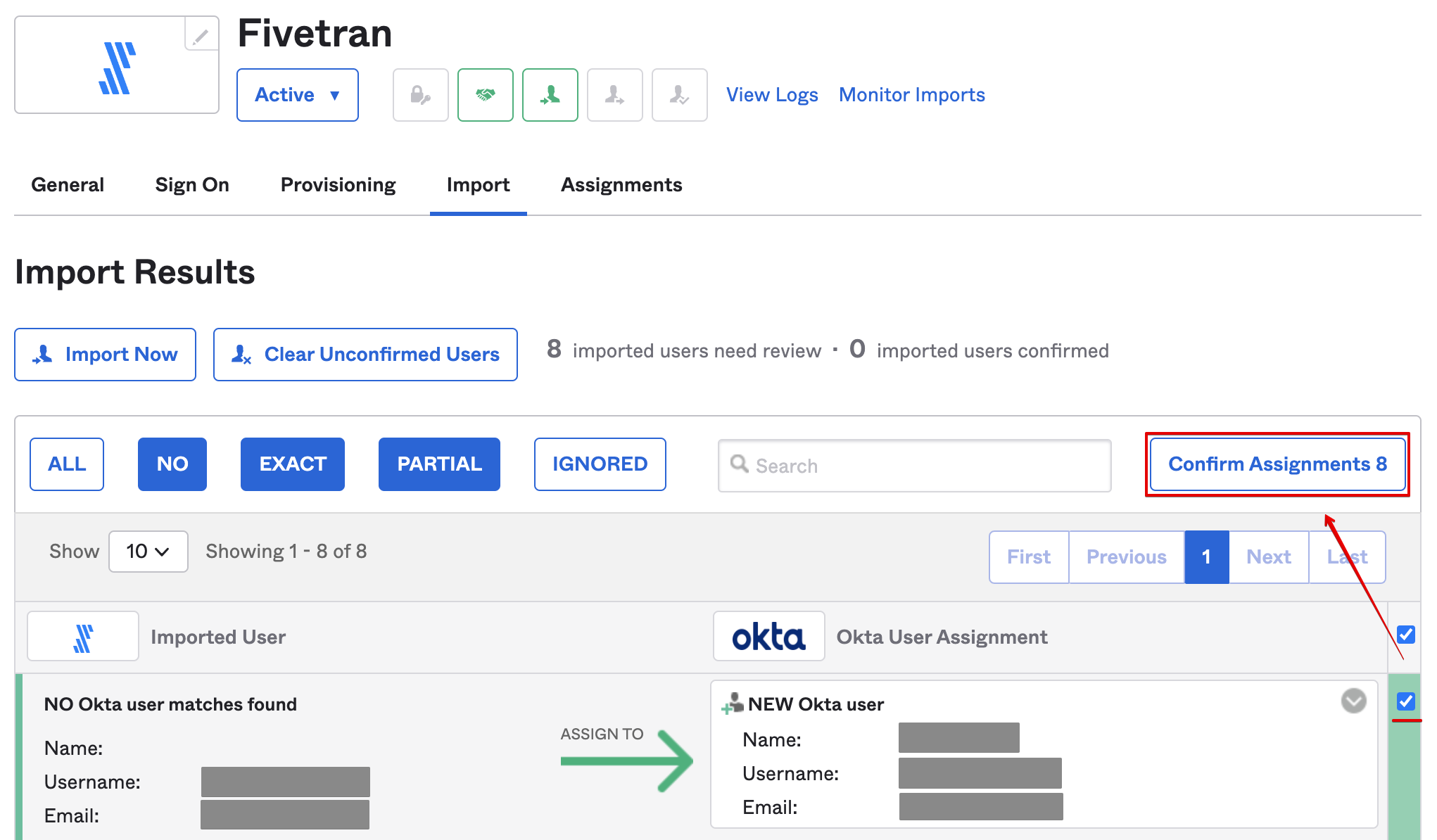Click the large Fivetran app logo
1437x840 pixels.
[117, 68]
